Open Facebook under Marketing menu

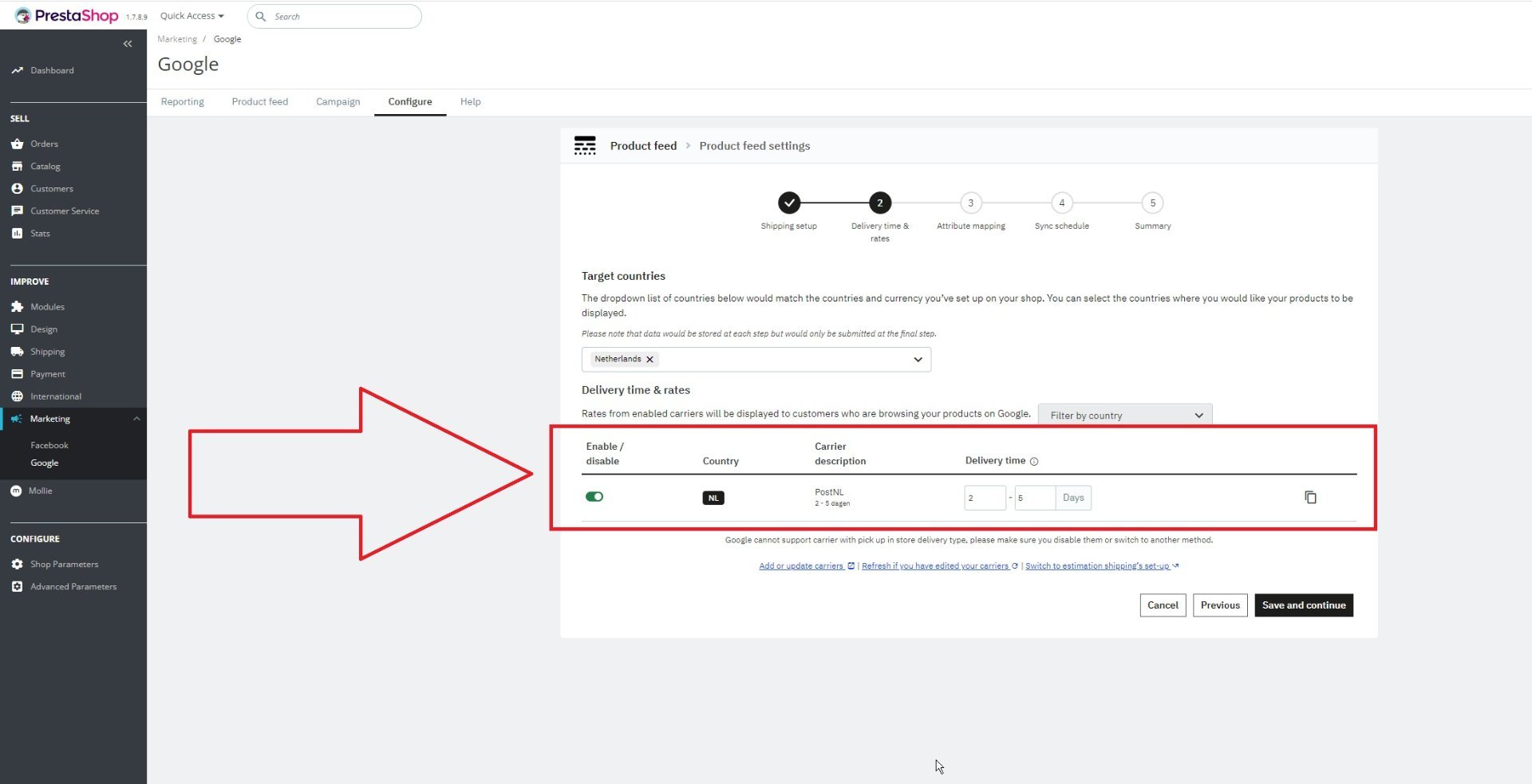pos(49,445)
